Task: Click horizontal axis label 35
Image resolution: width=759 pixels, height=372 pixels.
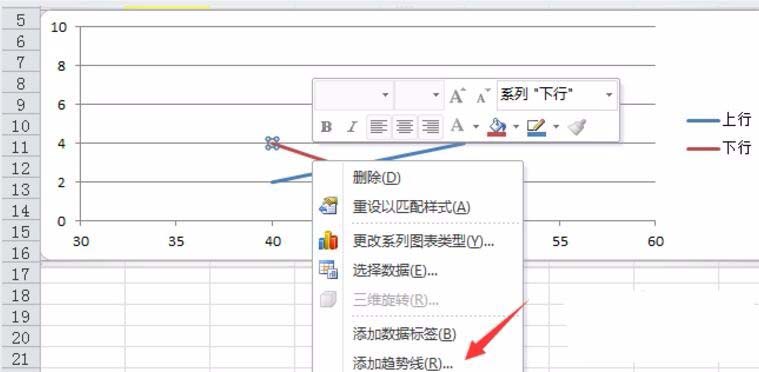Action: (176, 241)
